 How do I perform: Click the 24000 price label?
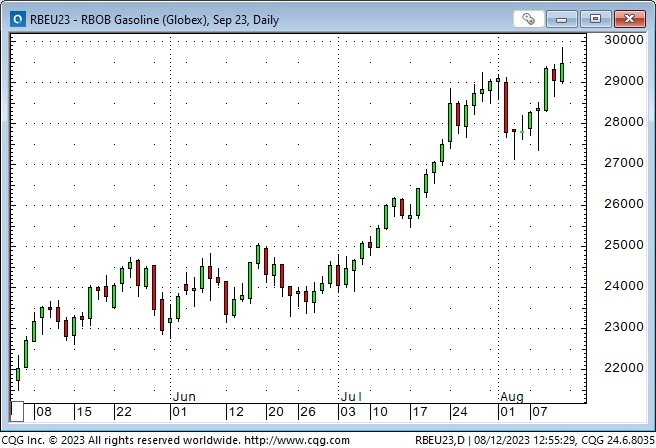coord(624,286)
